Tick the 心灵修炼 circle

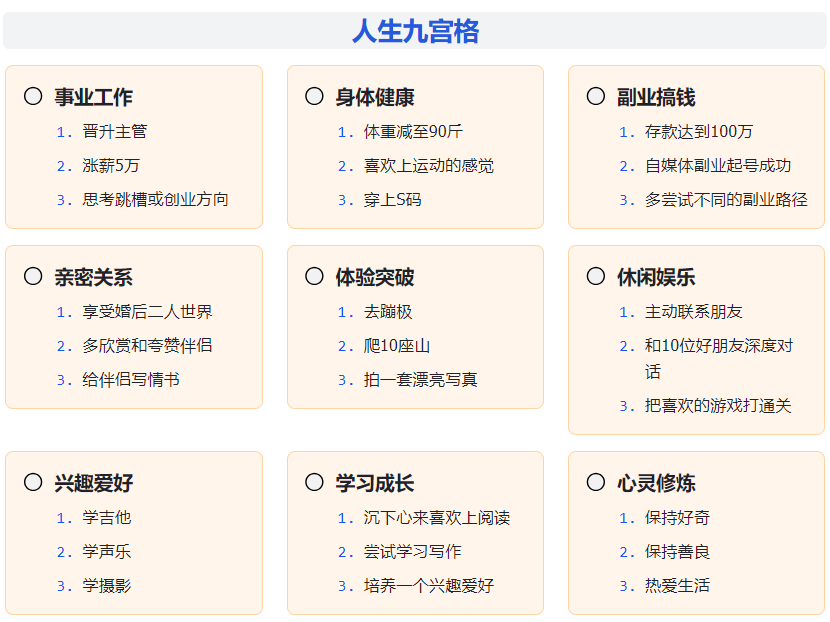(x=596, y=482)
